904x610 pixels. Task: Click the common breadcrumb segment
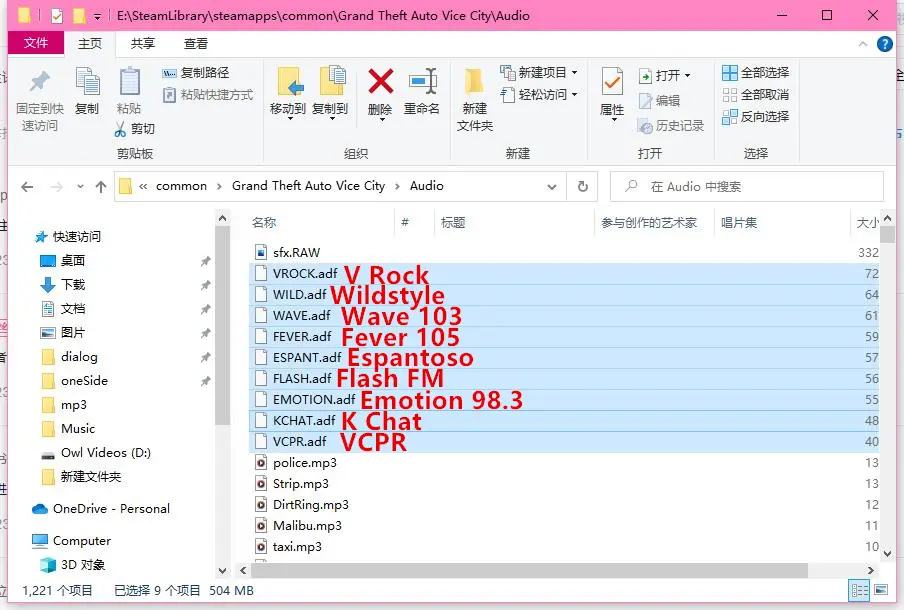point(182,186)
